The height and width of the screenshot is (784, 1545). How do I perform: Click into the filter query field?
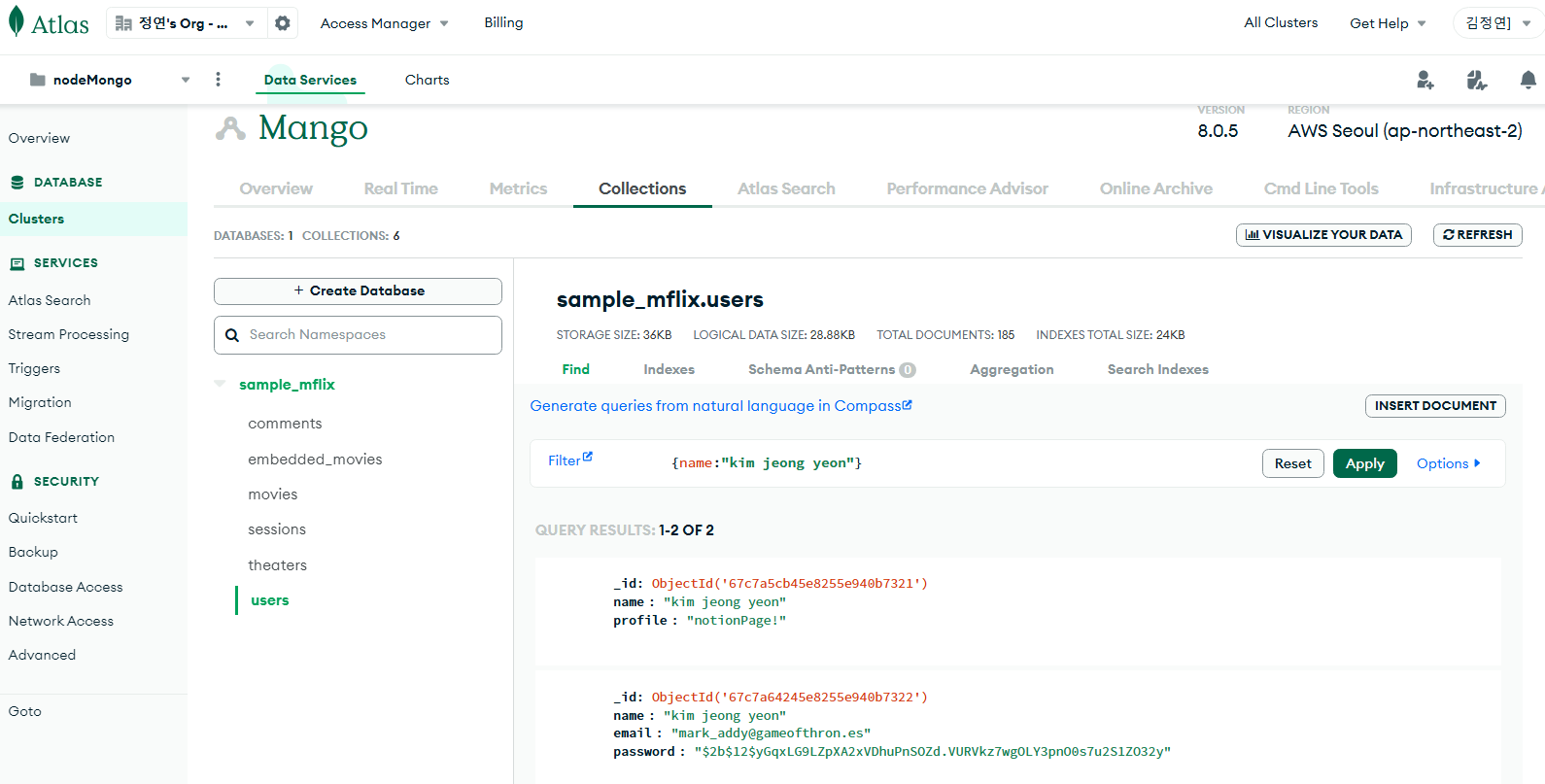coord(957,463)
